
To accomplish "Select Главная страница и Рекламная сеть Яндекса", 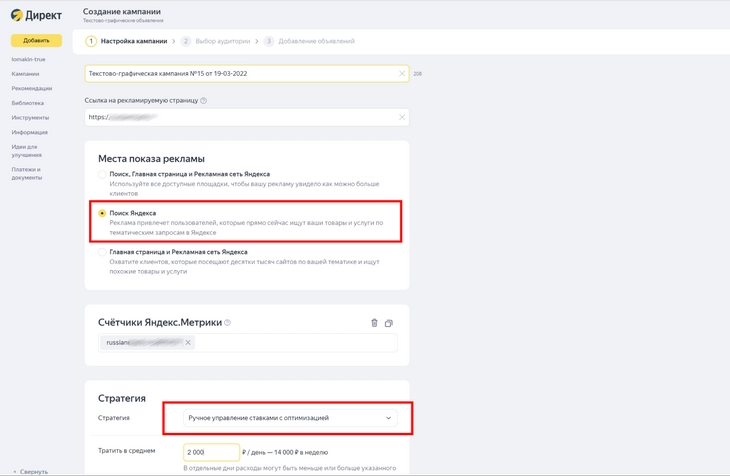I will 102,252.
